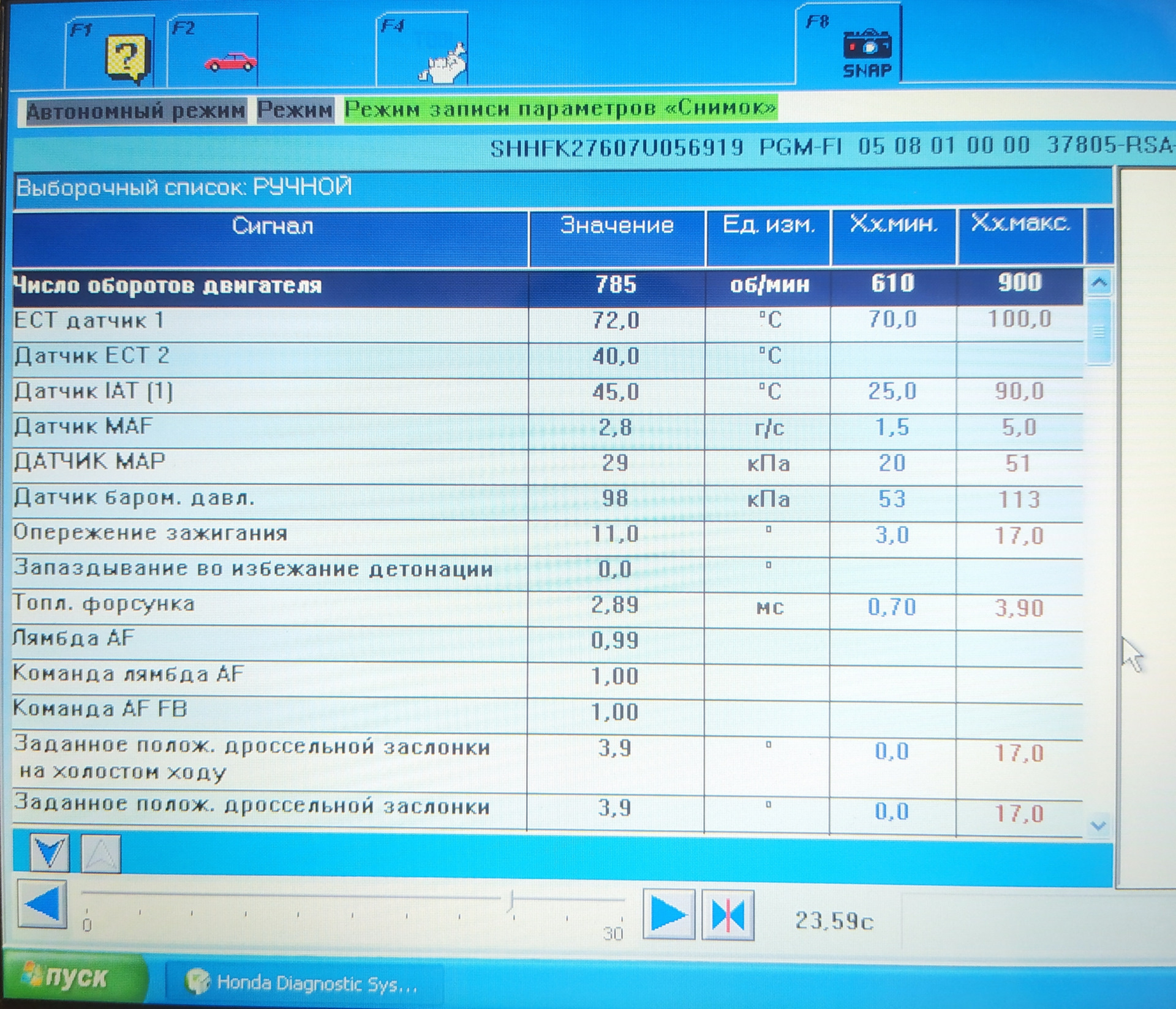Click the F8 SNAP camera icon
This screenshot has width=1176, height=1009.
[x=867, y=54]
